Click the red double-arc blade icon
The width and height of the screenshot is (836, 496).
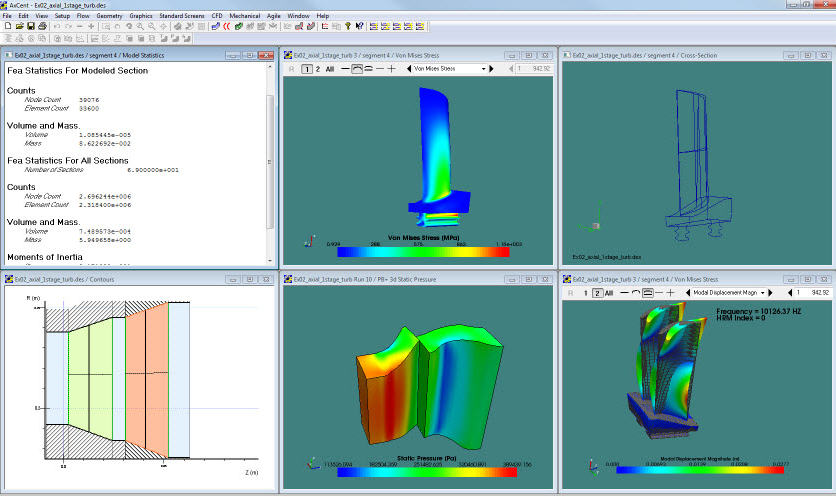[x=227, y=26]
